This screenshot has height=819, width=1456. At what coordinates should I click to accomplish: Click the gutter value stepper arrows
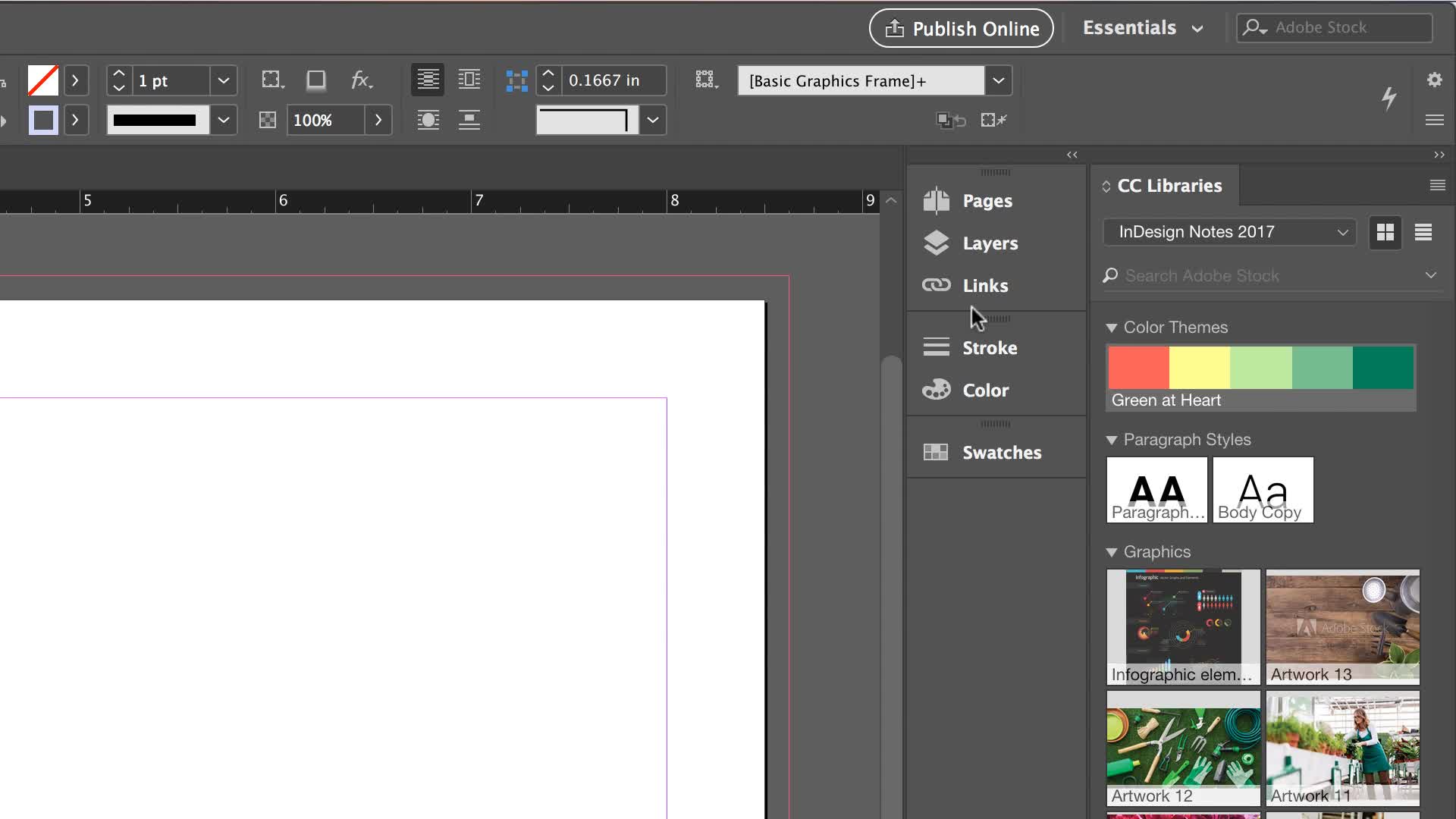pos(549,80)
